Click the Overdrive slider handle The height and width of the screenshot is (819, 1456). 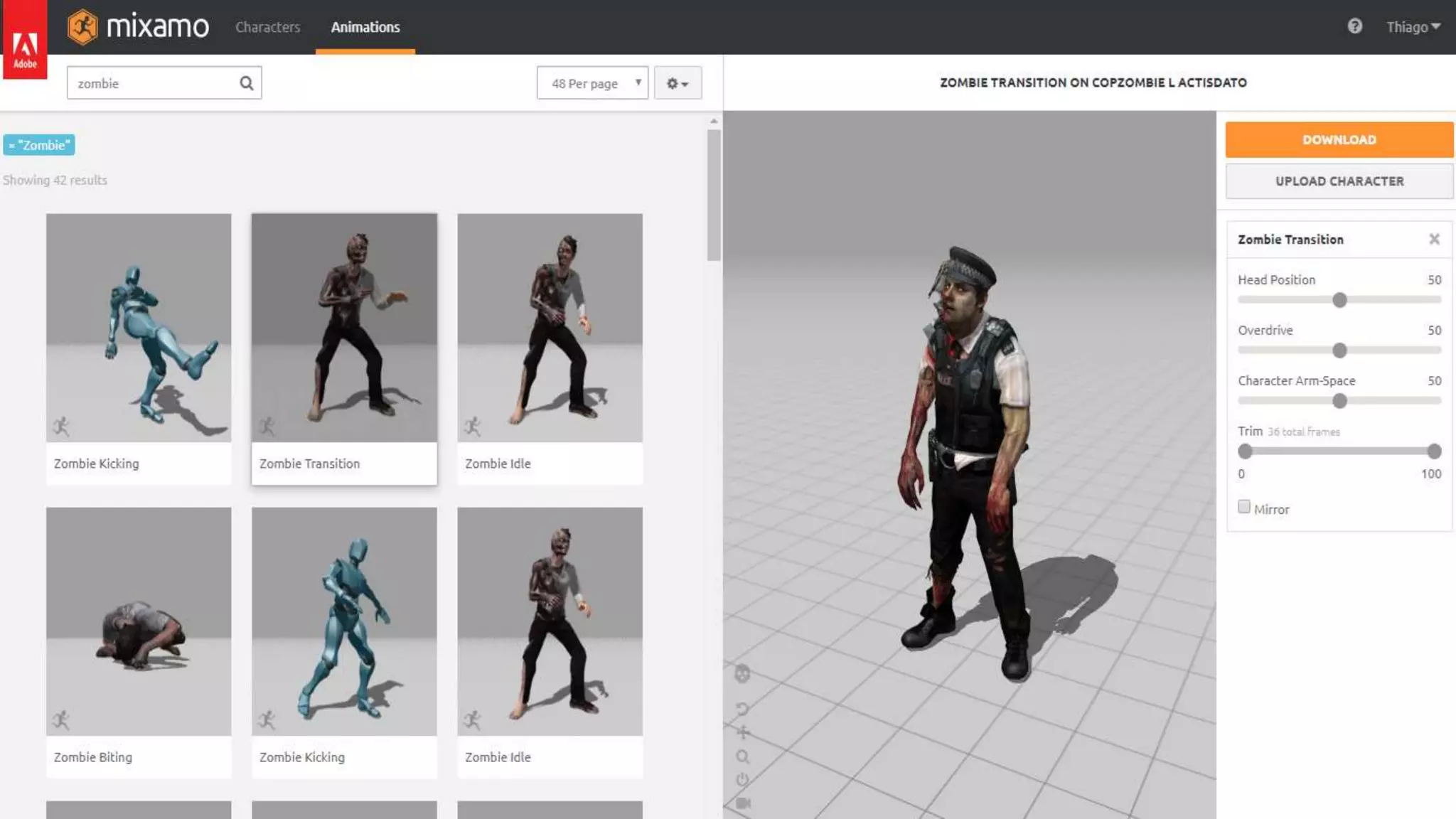pos(1339,350)
